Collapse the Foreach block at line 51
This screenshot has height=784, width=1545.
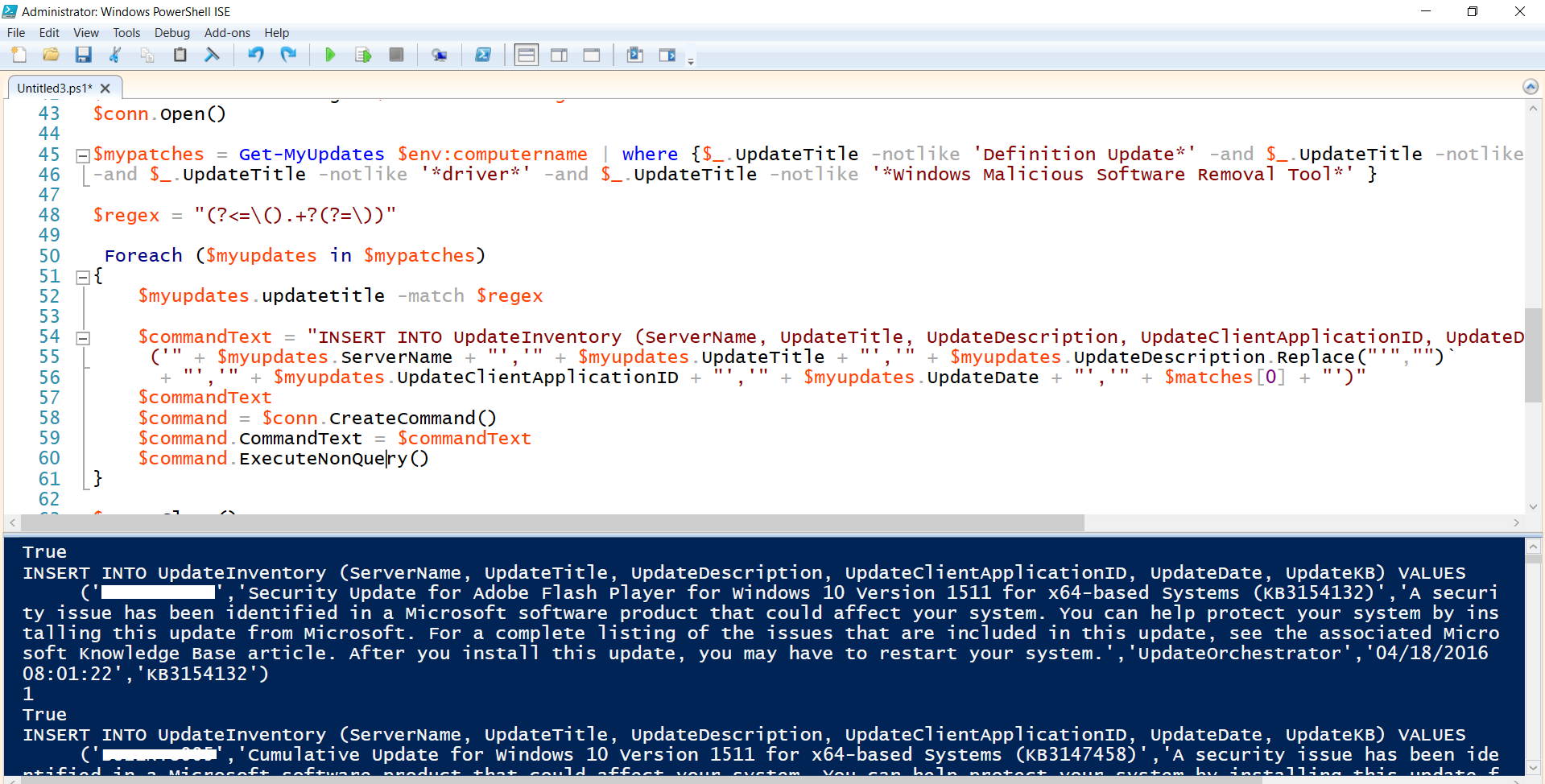[x=82, y=277]
